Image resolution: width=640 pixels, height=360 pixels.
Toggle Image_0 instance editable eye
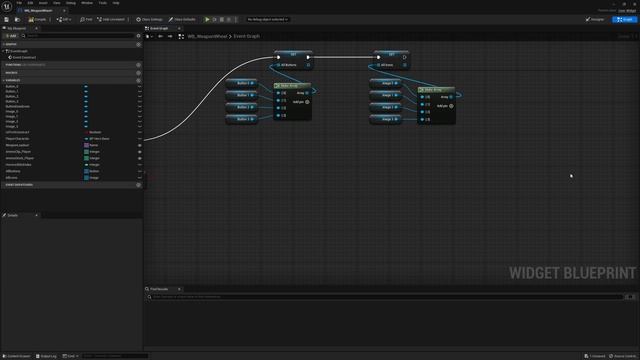(x=140, y=111)
